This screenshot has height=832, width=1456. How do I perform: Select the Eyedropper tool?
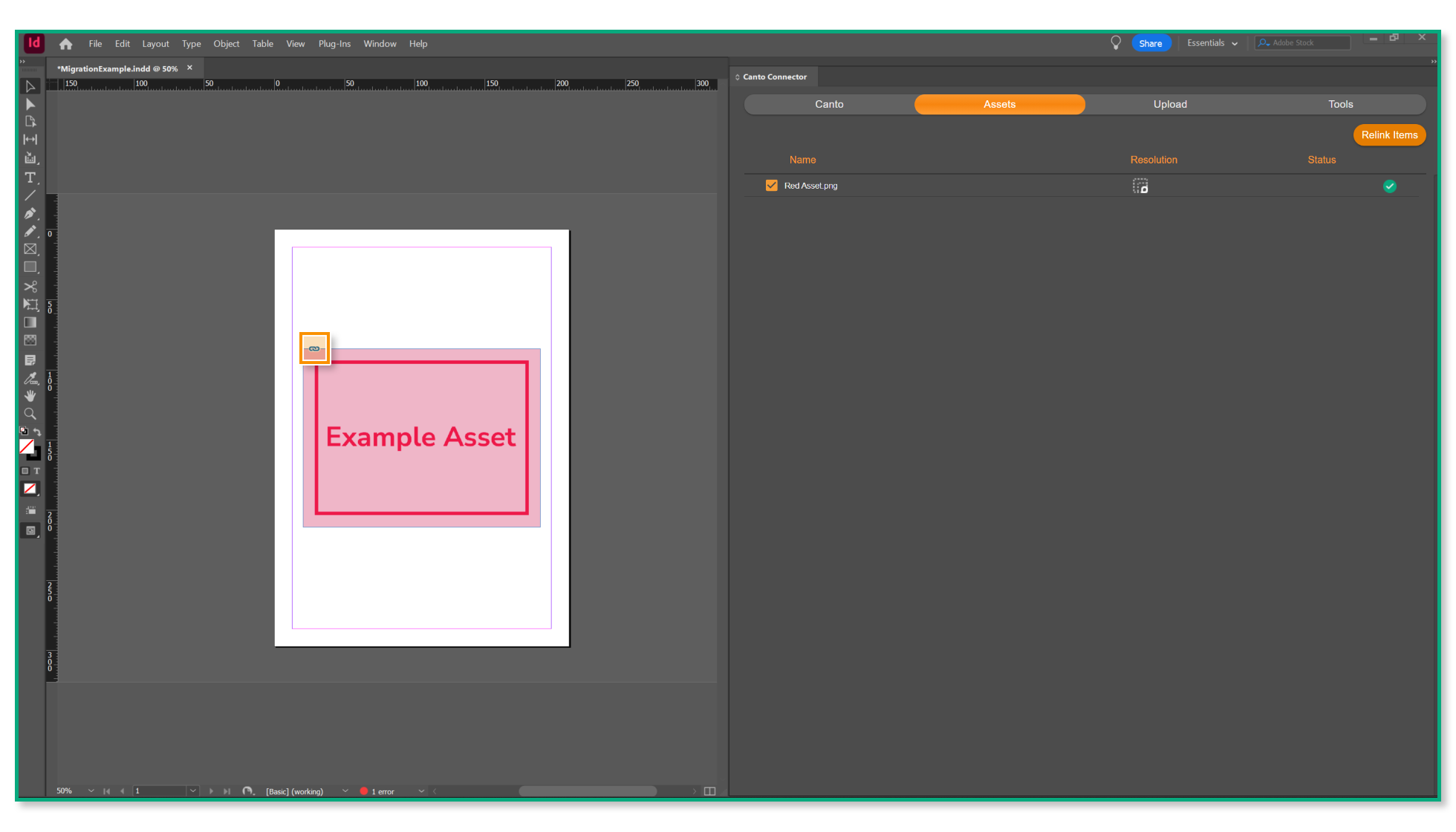pos(30,378)
